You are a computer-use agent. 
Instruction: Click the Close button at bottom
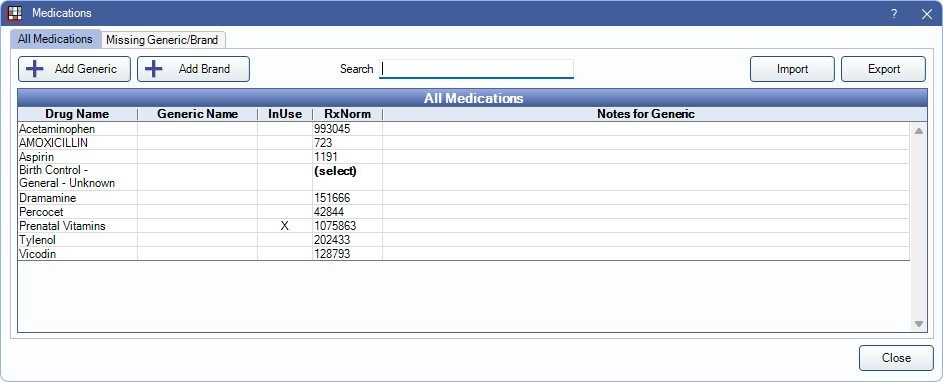pos(896,358)
